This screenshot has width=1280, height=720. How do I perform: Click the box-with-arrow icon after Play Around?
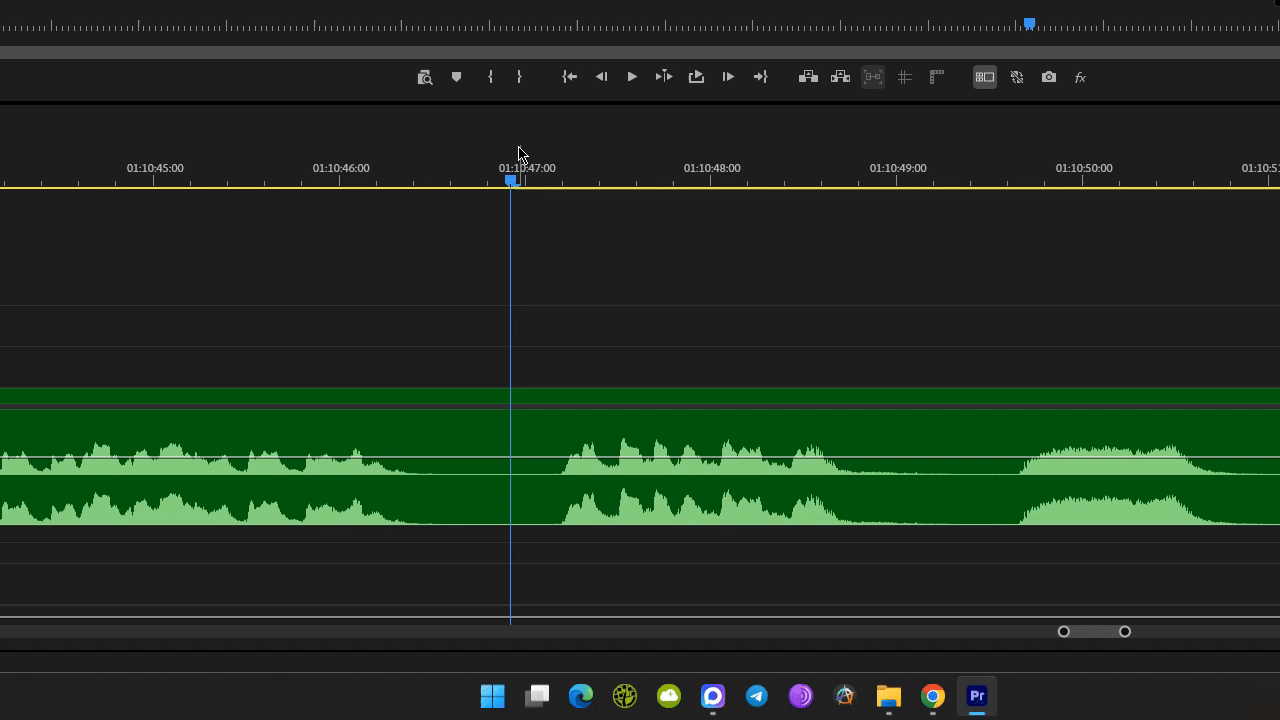696,77
